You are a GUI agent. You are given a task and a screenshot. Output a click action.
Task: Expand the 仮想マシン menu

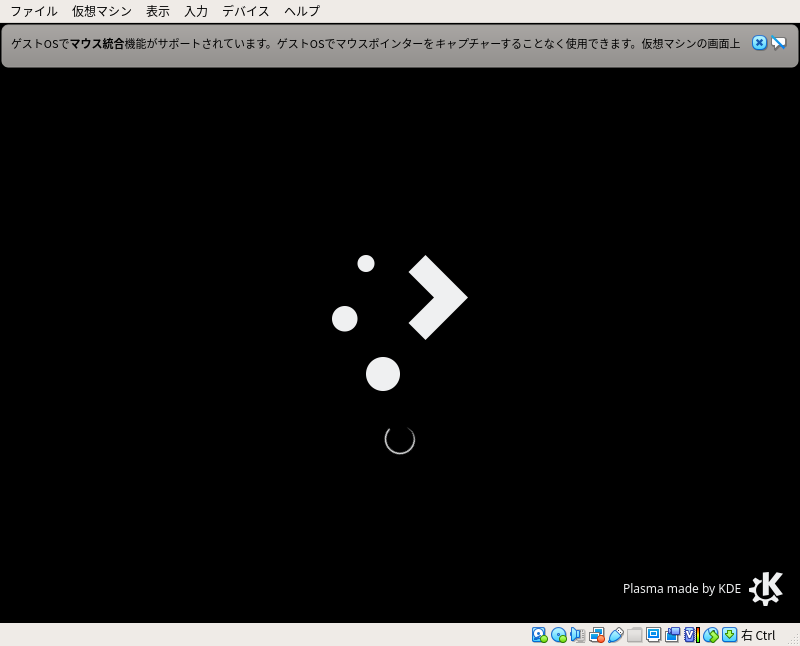(x=100, y=11)
